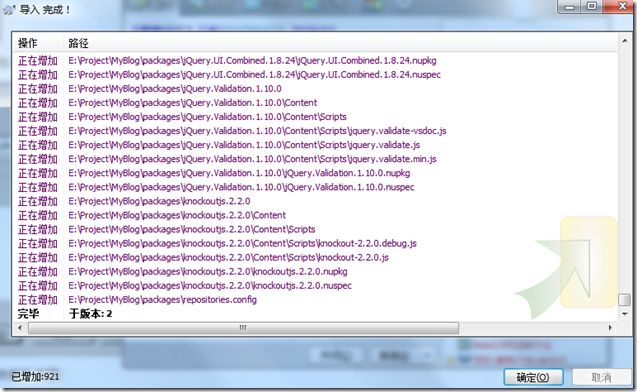Click vertical scrollbar down arrow

click(624, 314)
